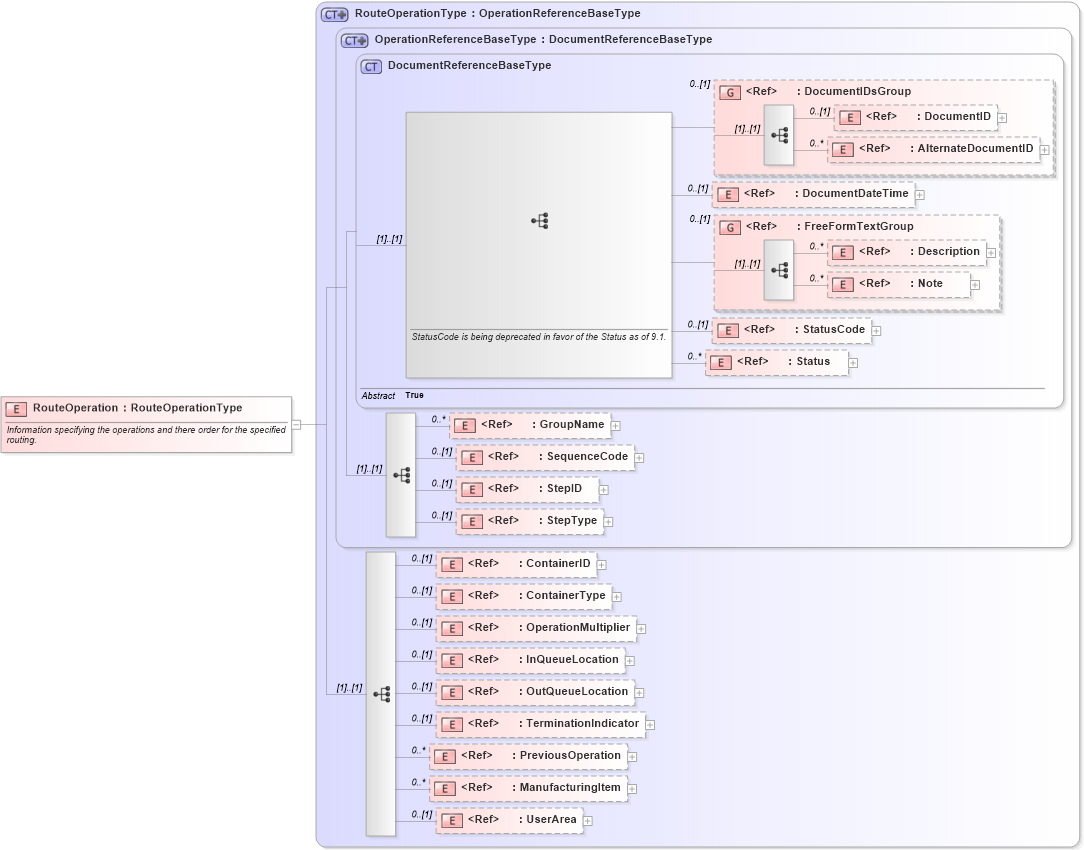Select the CT icon of DocumentReferenceBaseType
Image resolution: width=1084 pixels, height=850 pixels.
371,65
